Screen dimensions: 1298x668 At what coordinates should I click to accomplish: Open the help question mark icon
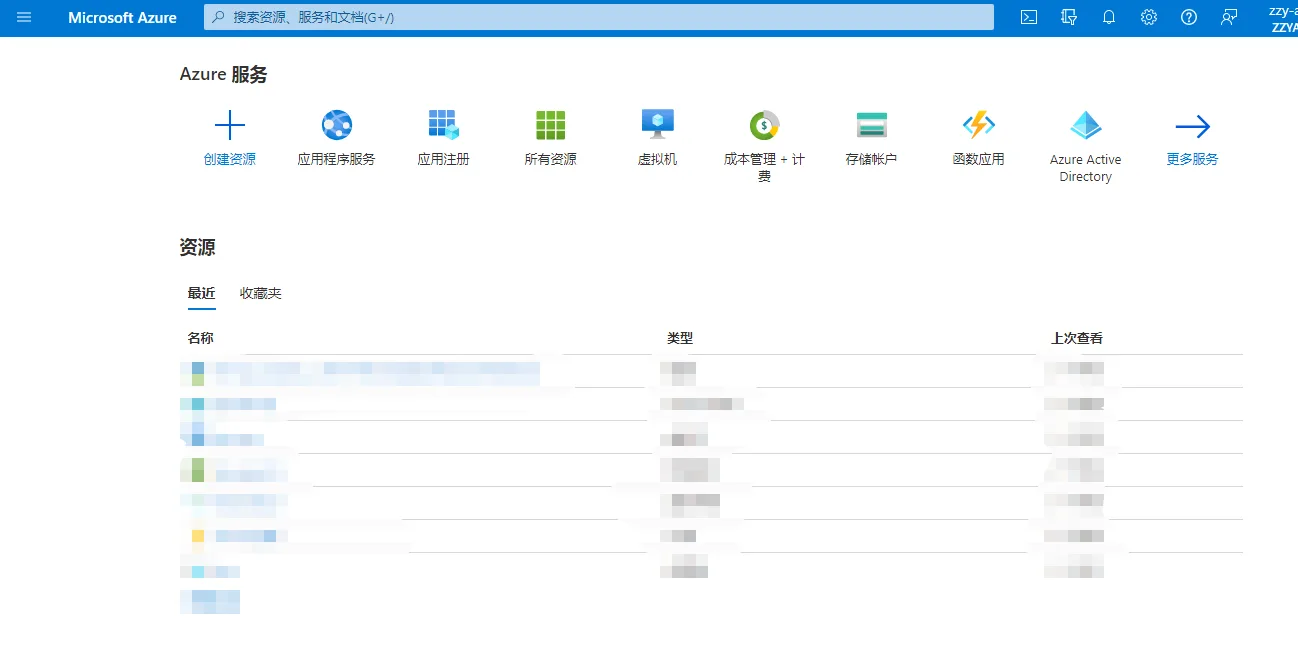(1189, 17)
